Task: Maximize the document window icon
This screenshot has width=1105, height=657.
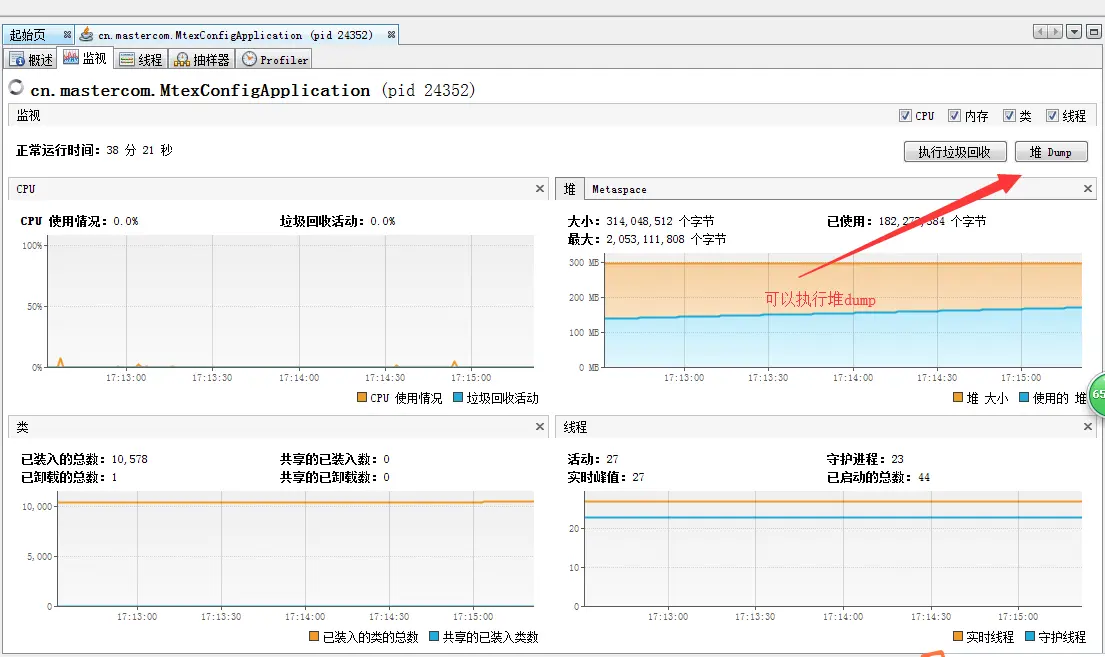Action: (x=1093, y=32)
